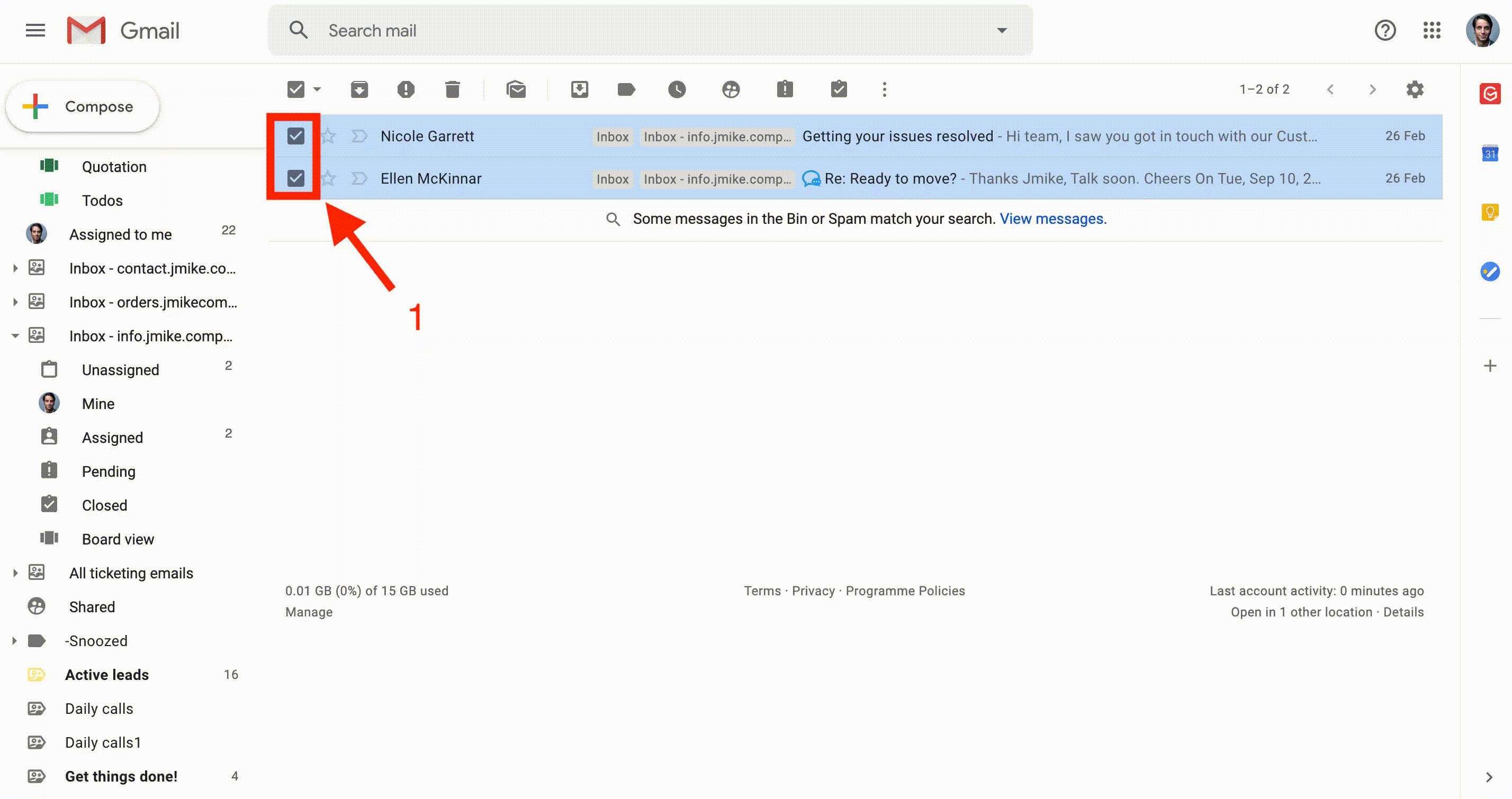Open the main menu hamburger icon
This screenshot has width=1512, height=799.
(35, 31)
